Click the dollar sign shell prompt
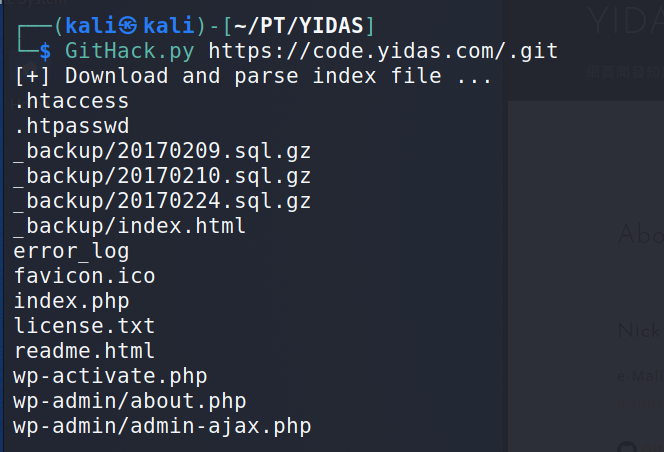 click(x=45, y=52)
